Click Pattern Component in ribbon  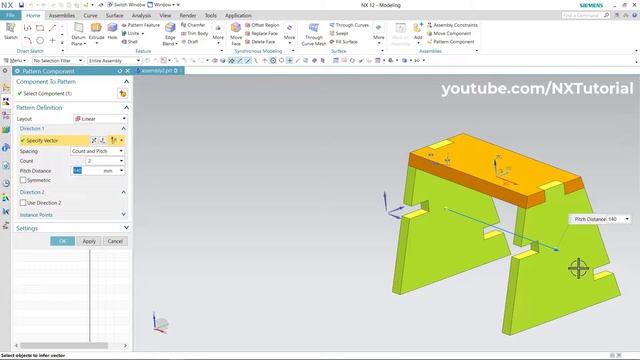(x=451, y=42)
